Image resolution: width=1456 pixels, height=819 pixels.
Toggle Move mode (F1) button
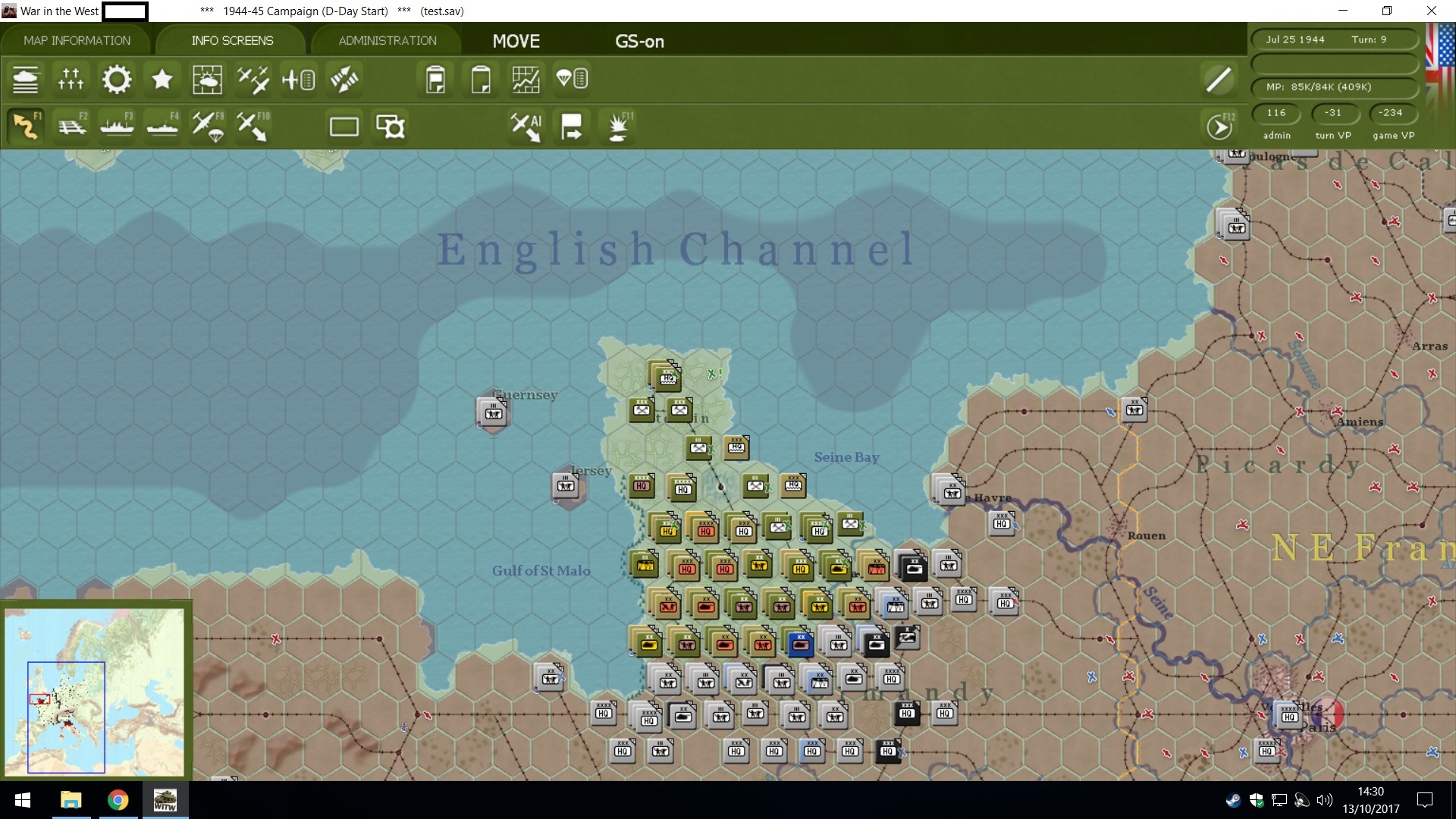click(x=26, y=126)
